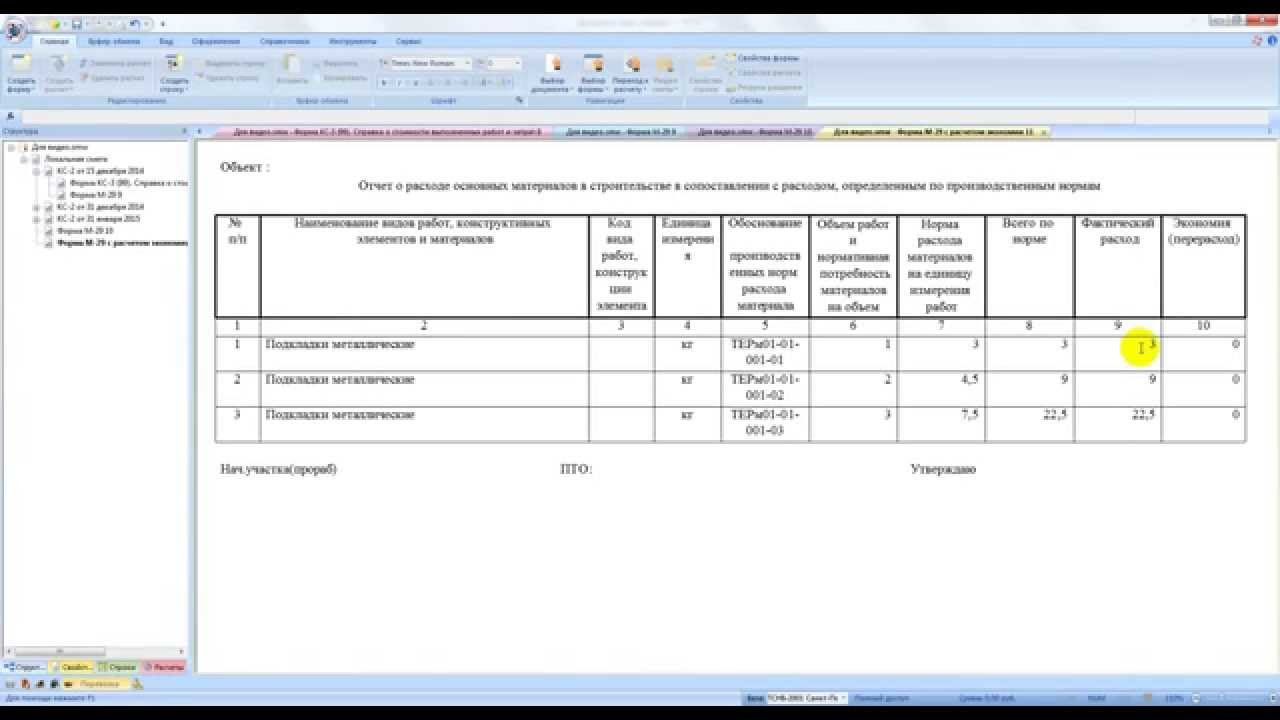The width and height of the screenshot is (1280, 720).
Task: Click the 'Объект :' label
Action: [x=244, y=167]
